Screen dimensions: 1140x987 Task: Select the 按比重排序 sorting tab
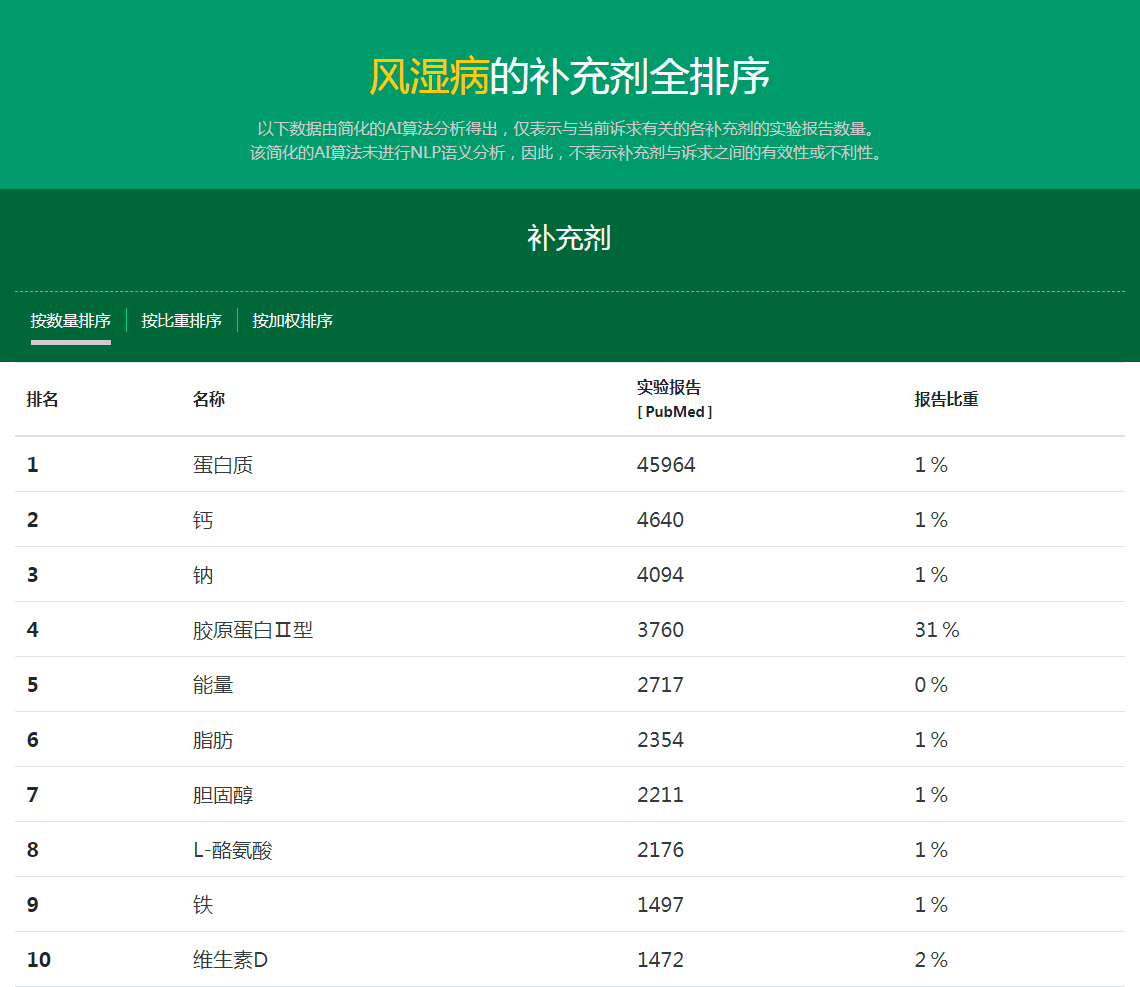tap(181, 321)
